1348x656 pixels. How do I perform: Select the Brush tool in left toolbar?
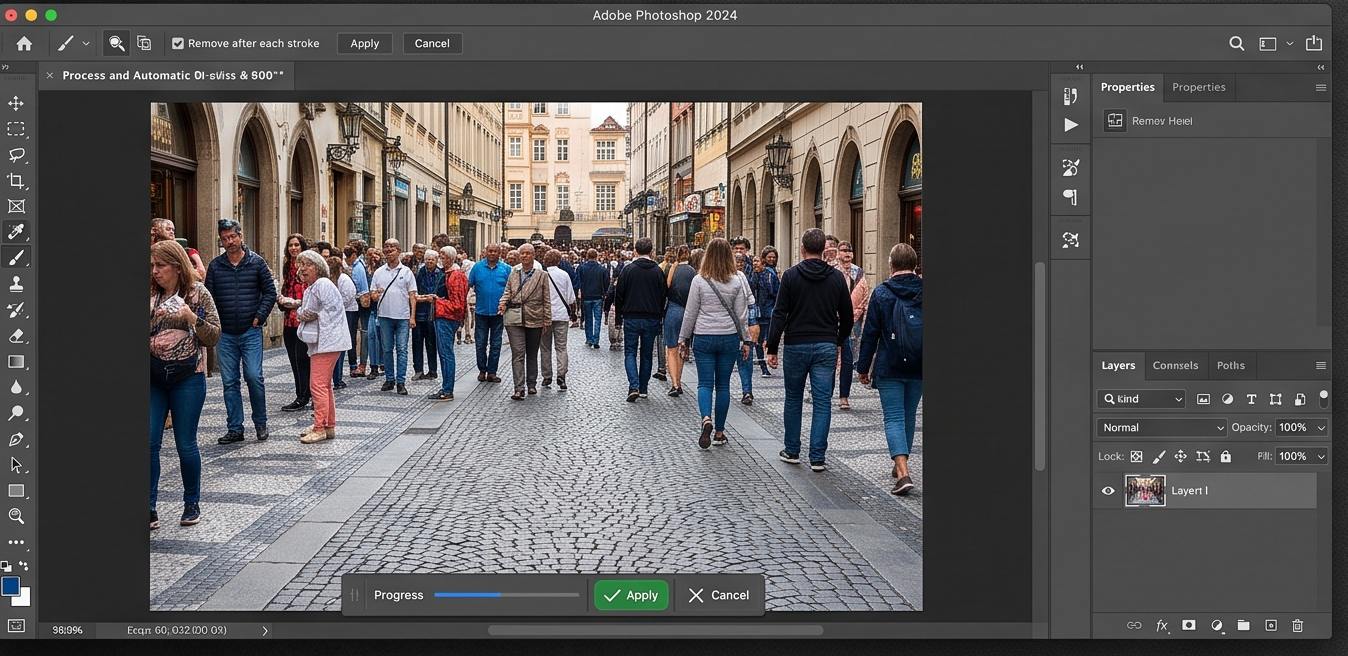click(x=16, y=258)
